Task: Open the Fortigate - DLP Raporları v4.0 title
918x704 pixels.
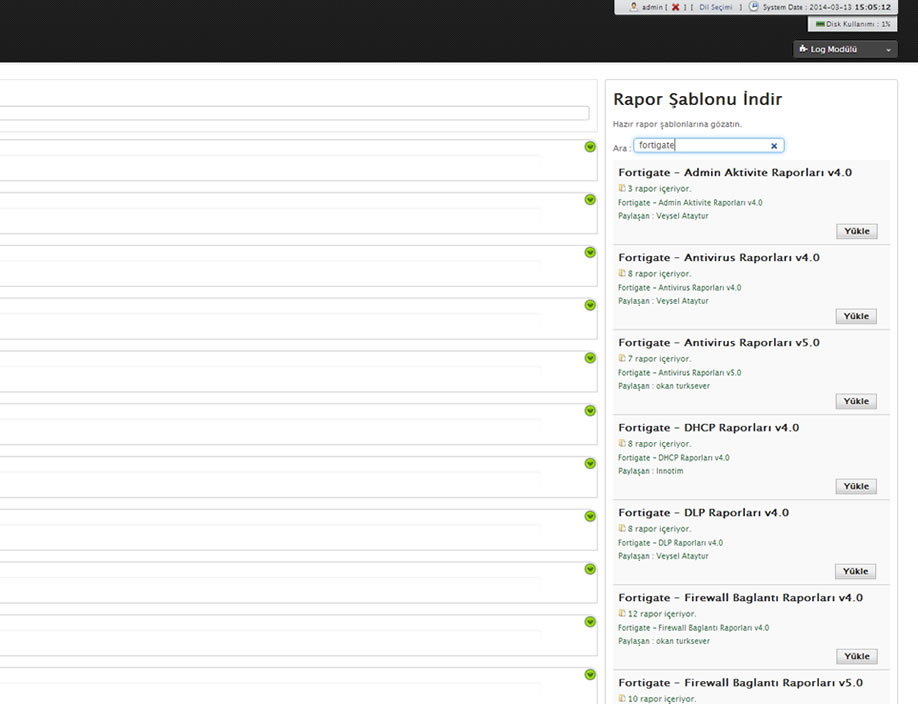Action: click(x=703, y=512)
